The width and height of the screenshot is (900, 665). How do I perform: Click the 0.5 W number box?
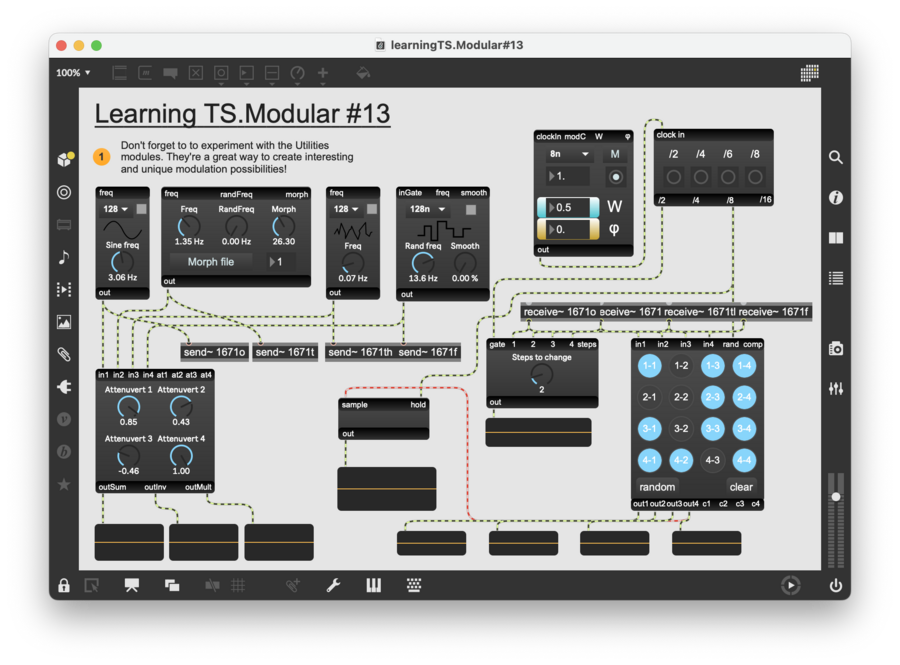568,207
